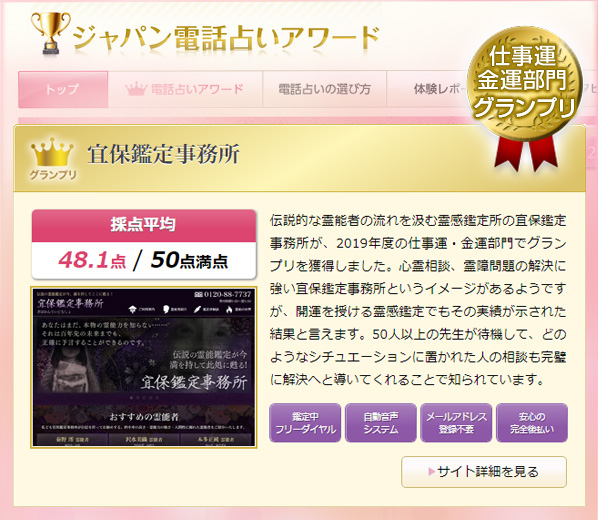This screenshot has height=520, width=598.
Task: Click the 安心の完全後払い purple badge
Action: 532,423
